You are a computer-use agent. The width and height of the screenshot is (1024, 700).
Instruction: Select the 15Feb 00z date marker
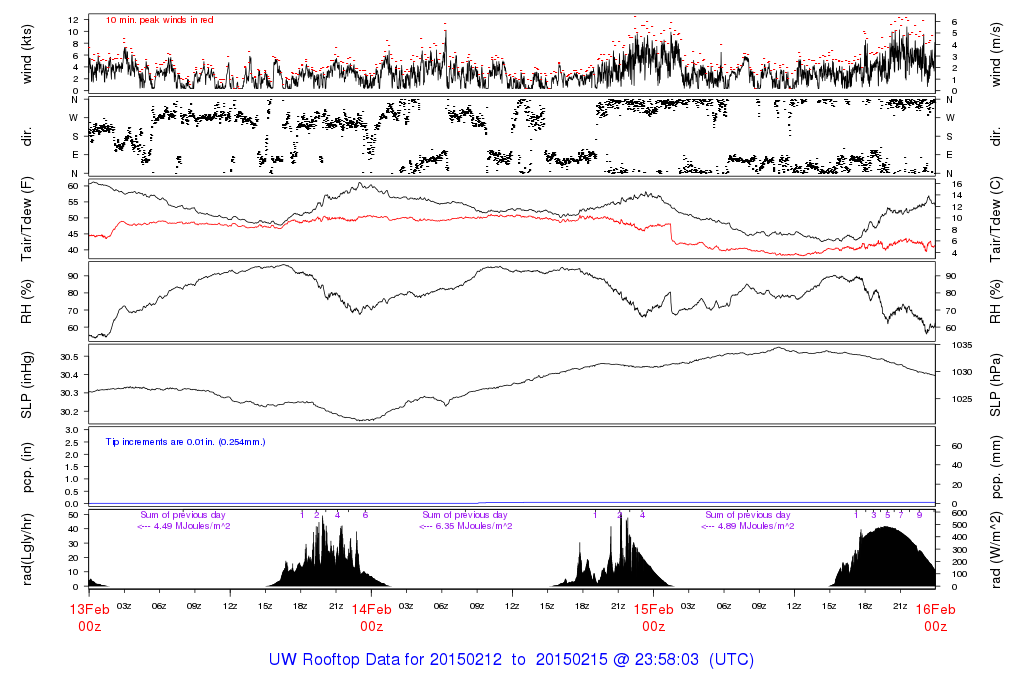653,617
